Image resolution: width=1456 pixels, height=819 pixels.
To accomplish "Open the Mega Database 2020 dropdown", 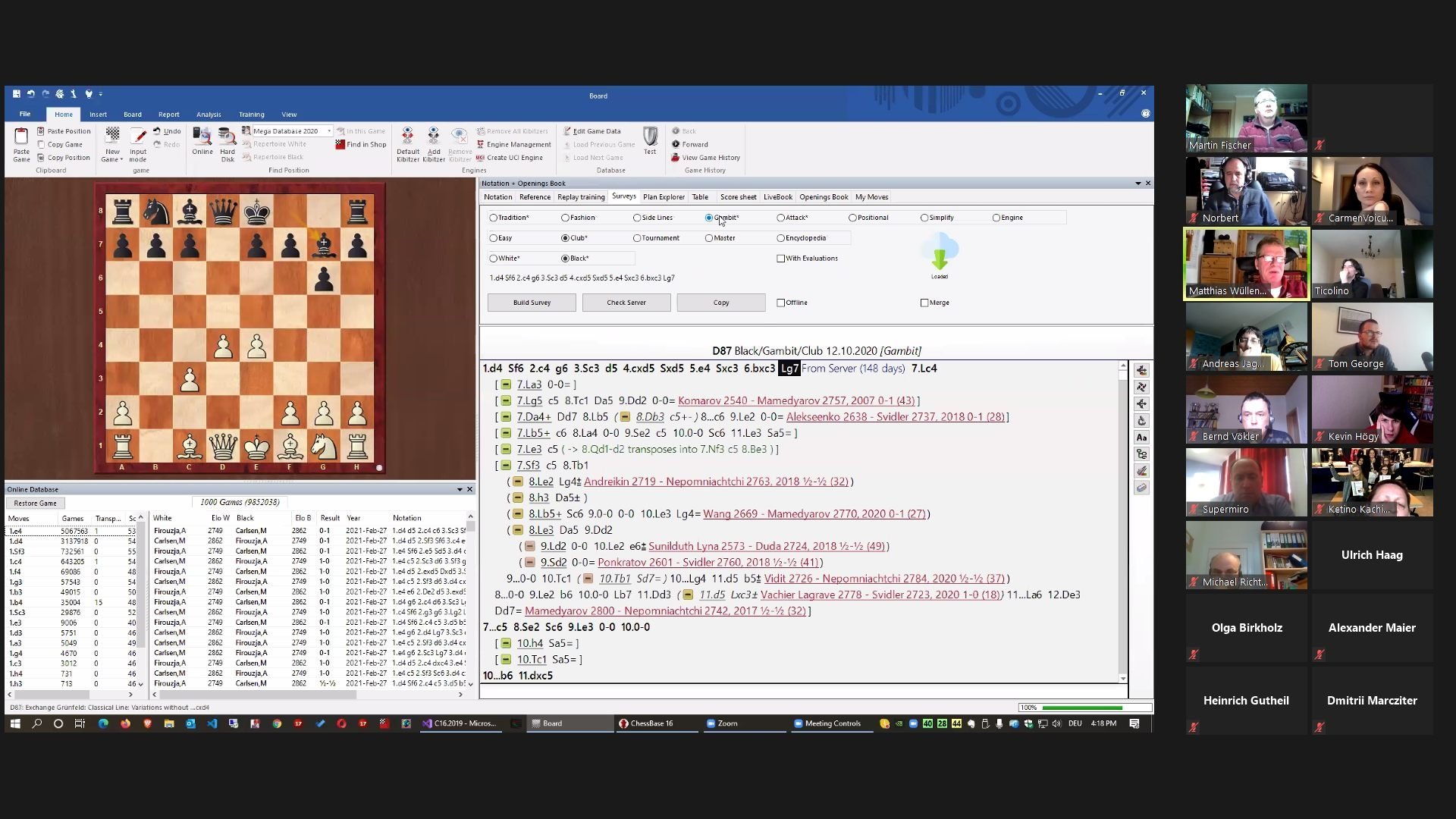I will [329, 131].
